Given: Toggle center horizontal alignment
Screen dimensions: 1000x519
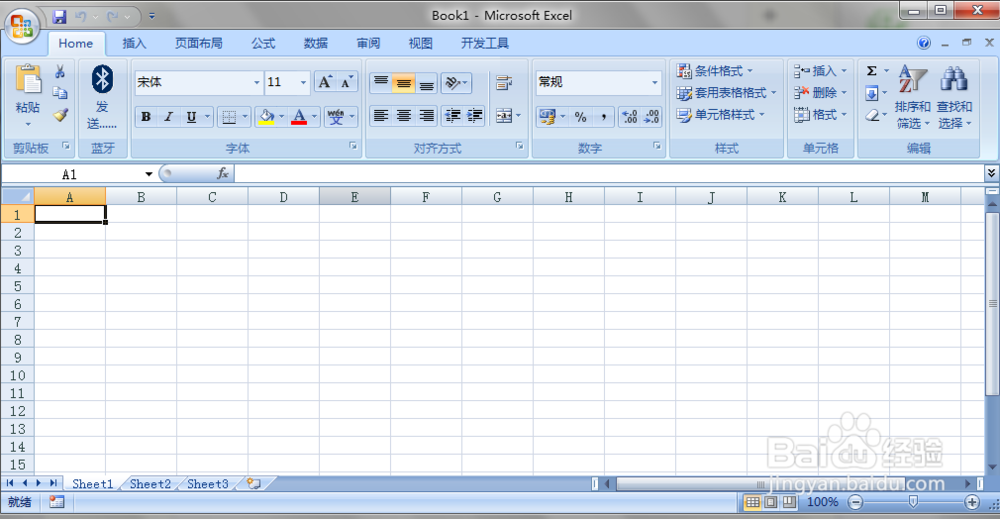Looking at the screenshot, I should [404, 115].
